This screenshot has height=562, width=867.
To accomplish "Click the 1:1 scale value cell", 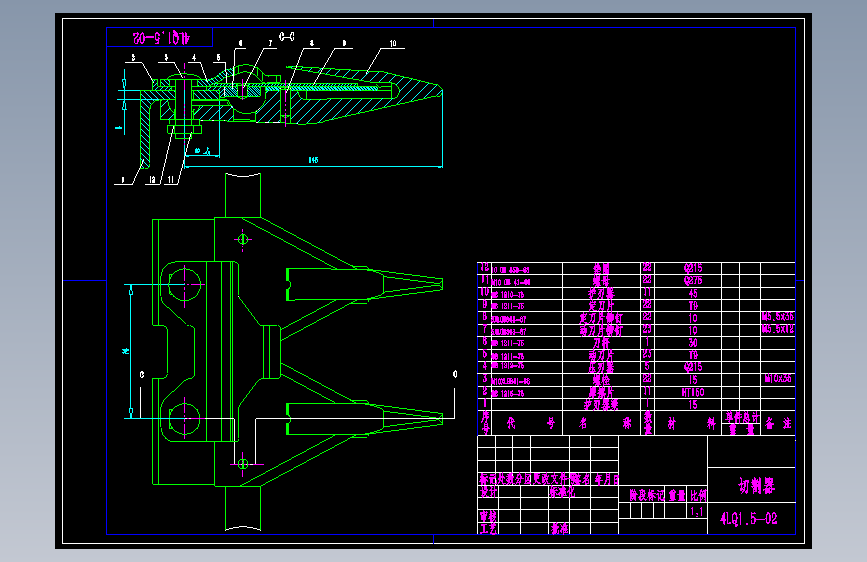I will point(697,512).
